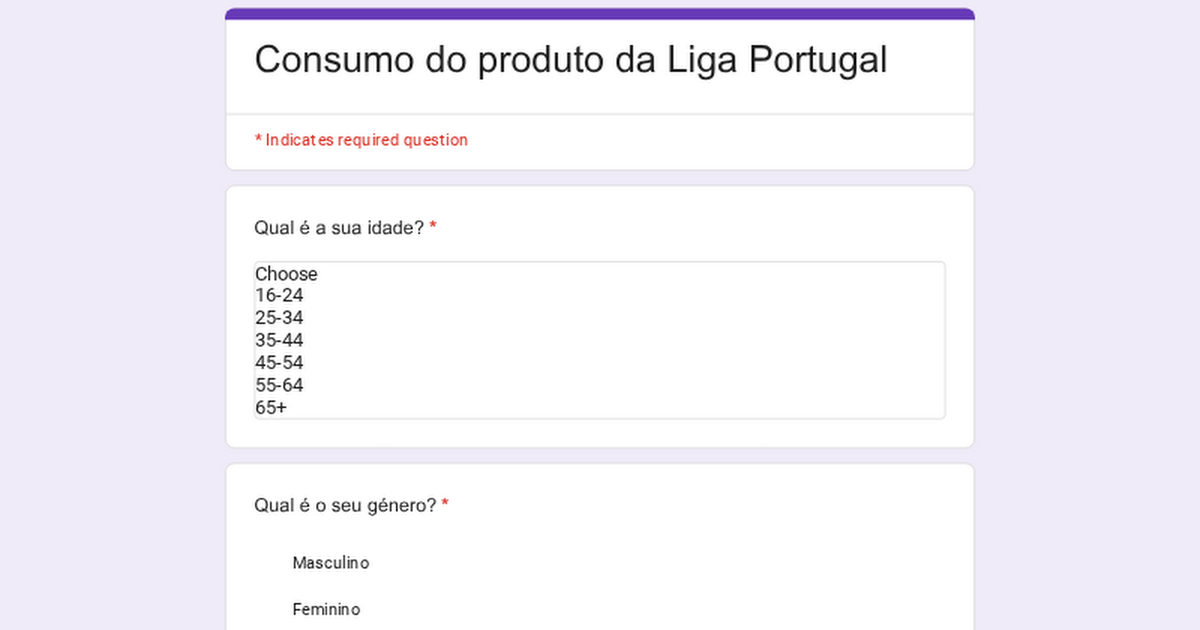Viewport: 1200px width, 630px height.
Task: Click the "Indicates required question" notice
Action: (x=366, y=140)
